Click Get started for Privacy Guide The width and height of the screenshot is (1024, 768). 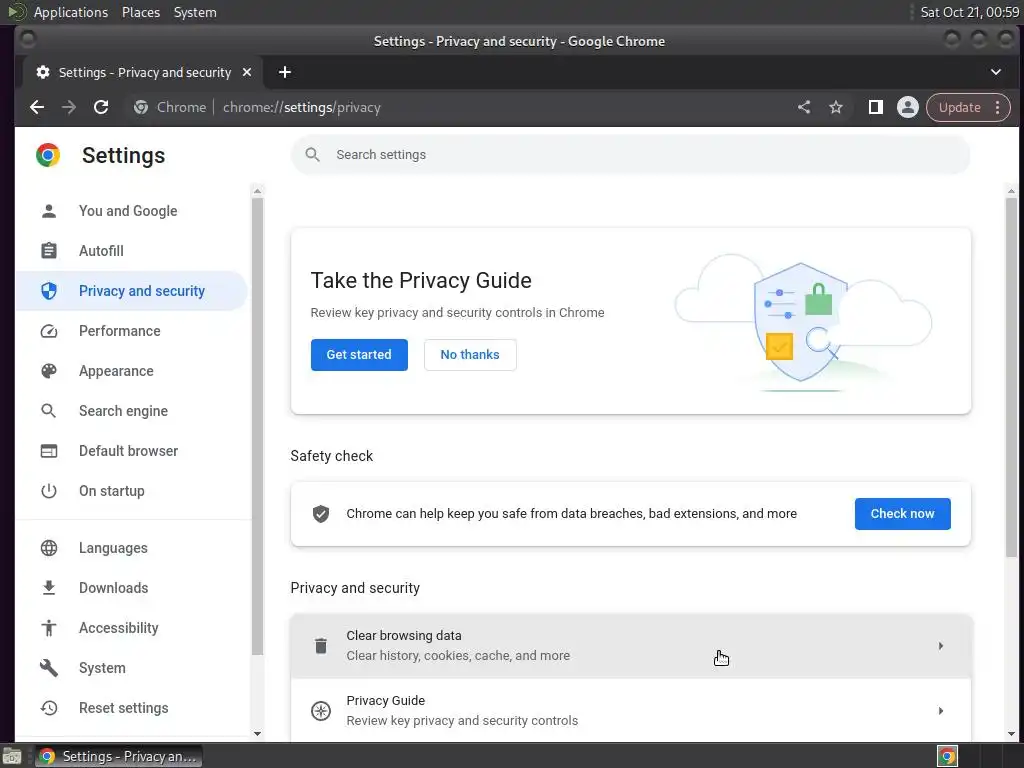[359, 355]
